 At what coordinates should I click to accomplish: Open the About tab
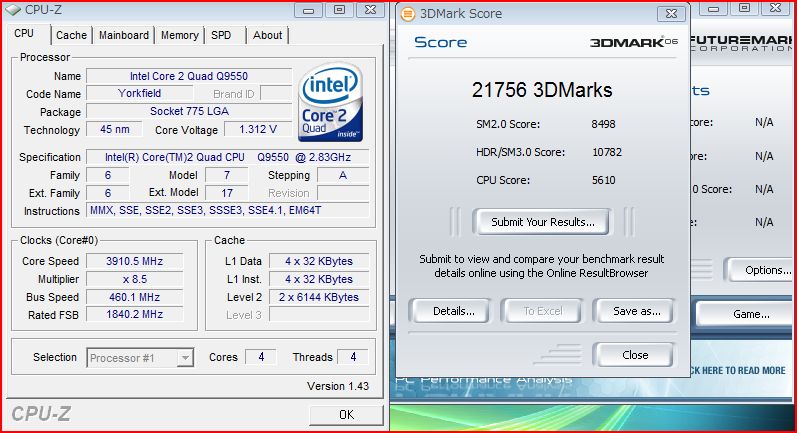point(267,35)
